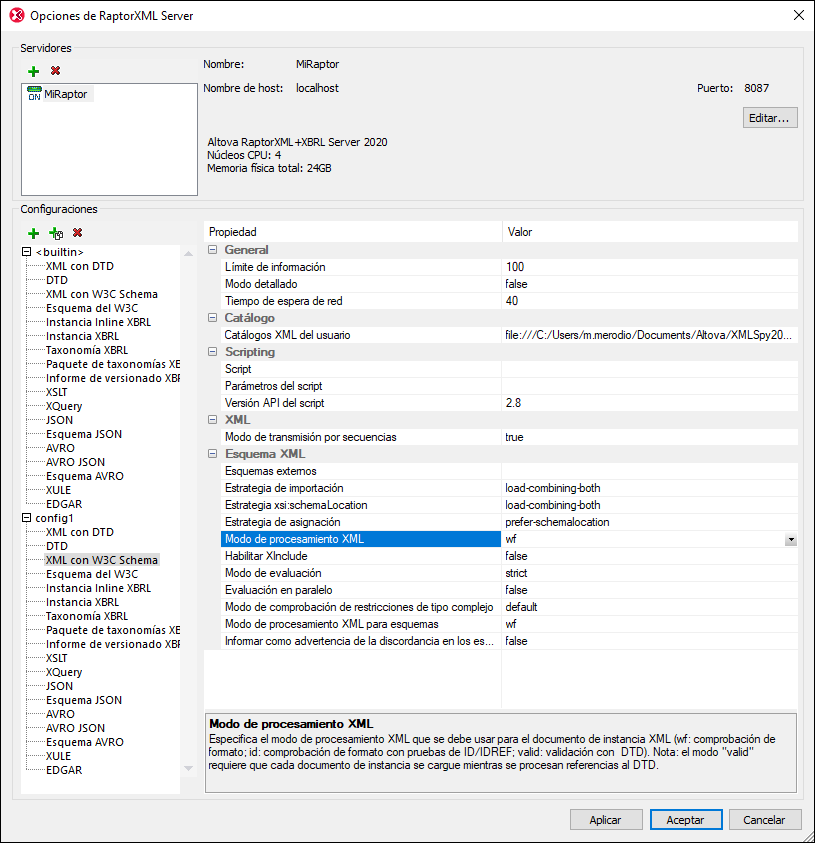Add a new configuration with the green plus icon
This screenshot has height=843, width=815.
[x=33, y=233]
